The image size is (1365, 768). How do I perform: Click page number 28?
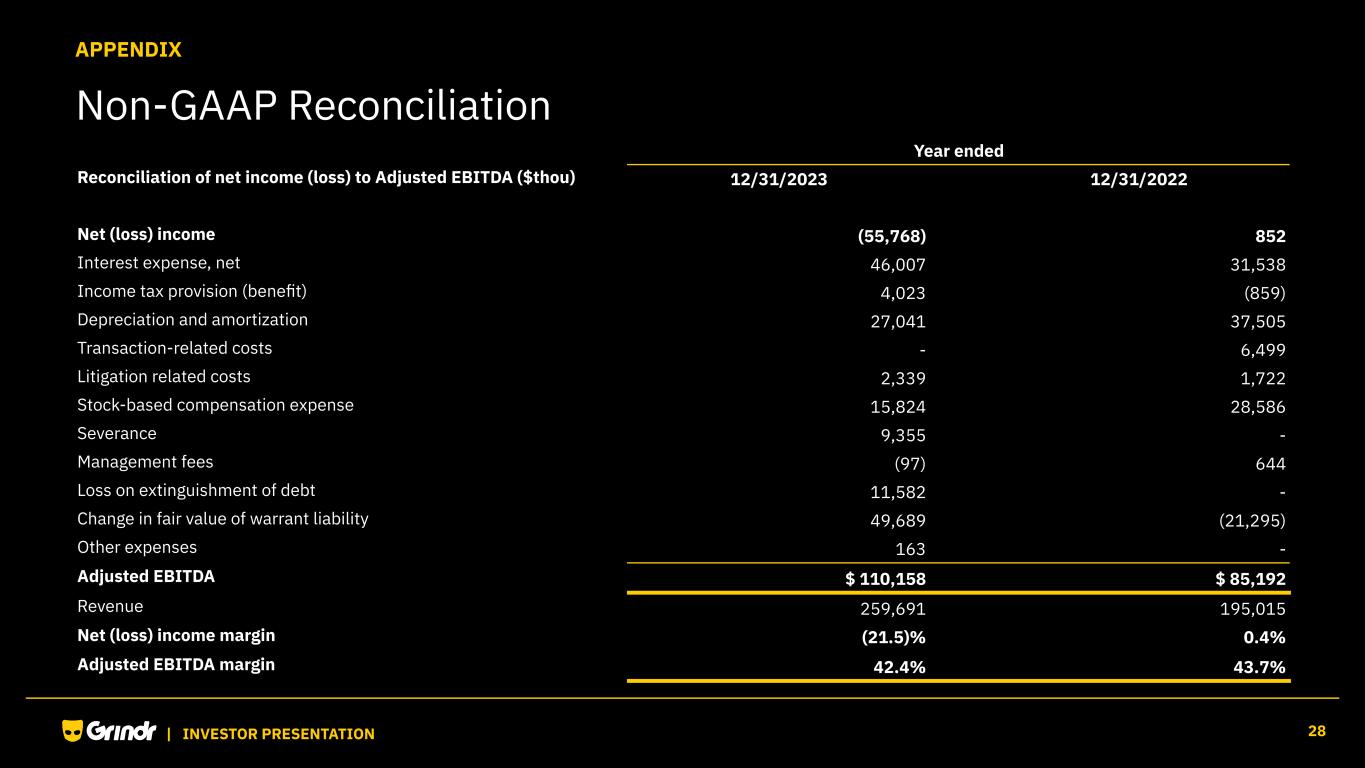[x=1317, y=732]
